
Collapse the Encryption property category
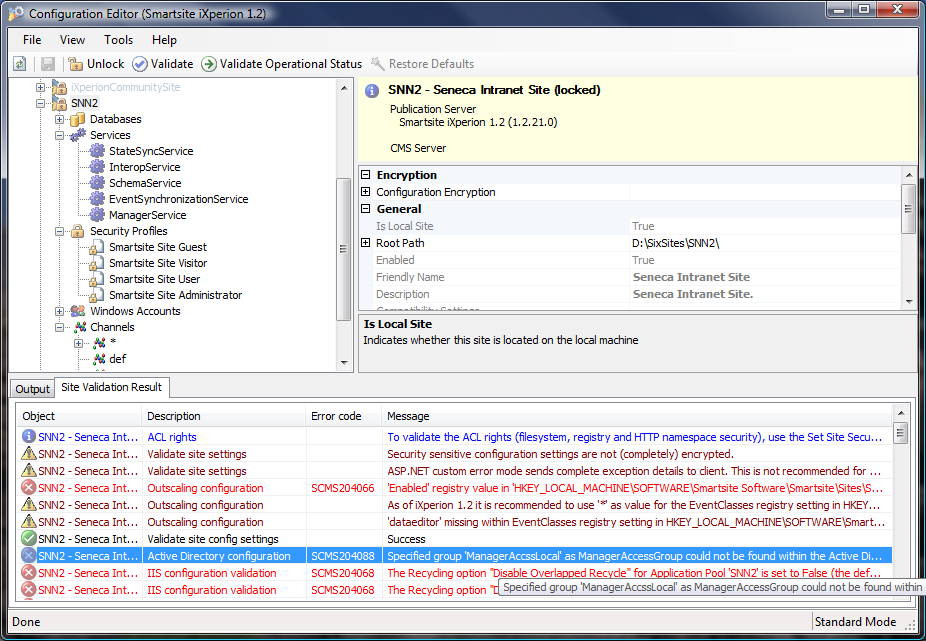(366, 175)
